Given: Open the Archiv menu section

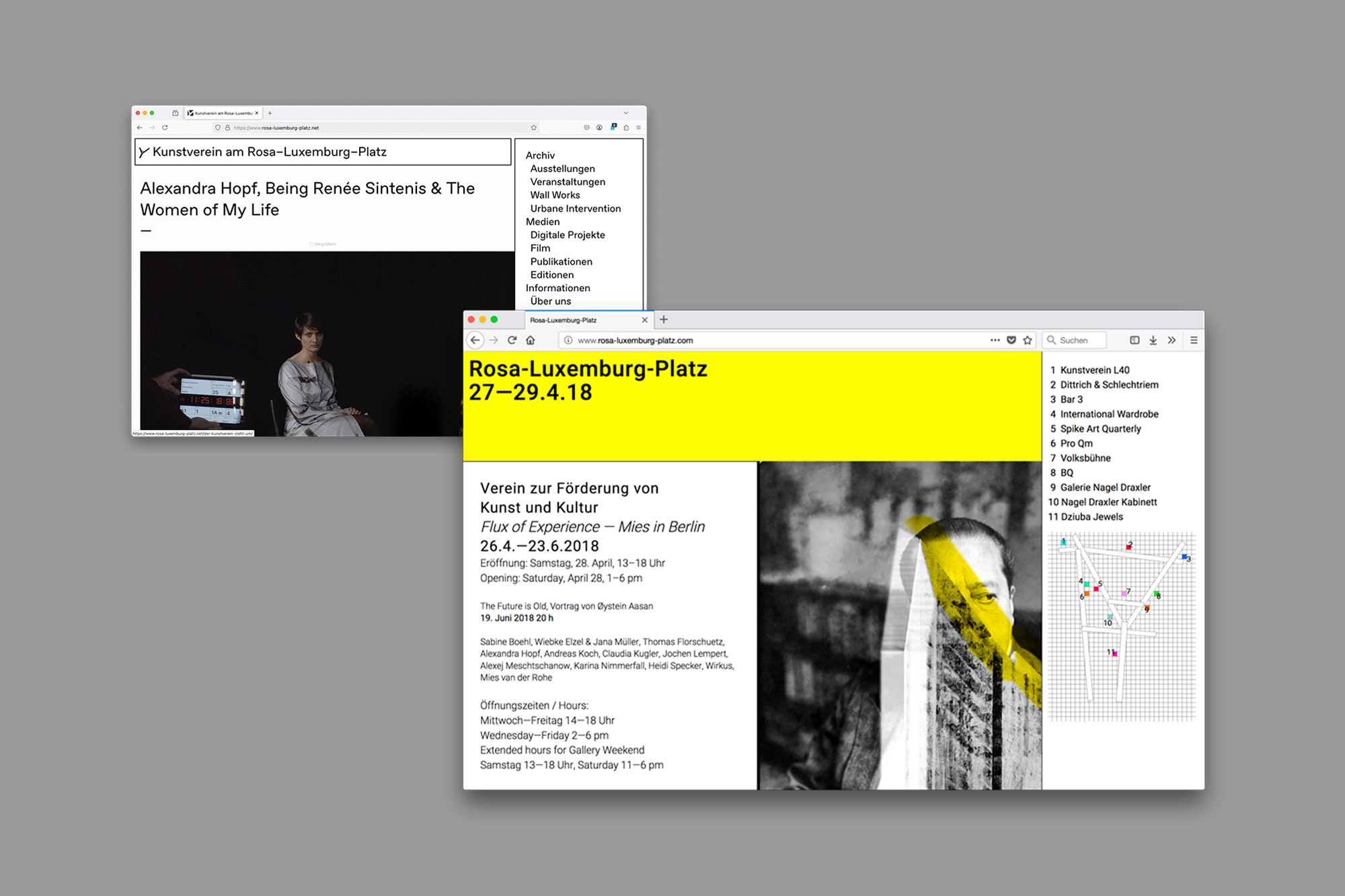Looking at the screenshot, I should (540, 155).
